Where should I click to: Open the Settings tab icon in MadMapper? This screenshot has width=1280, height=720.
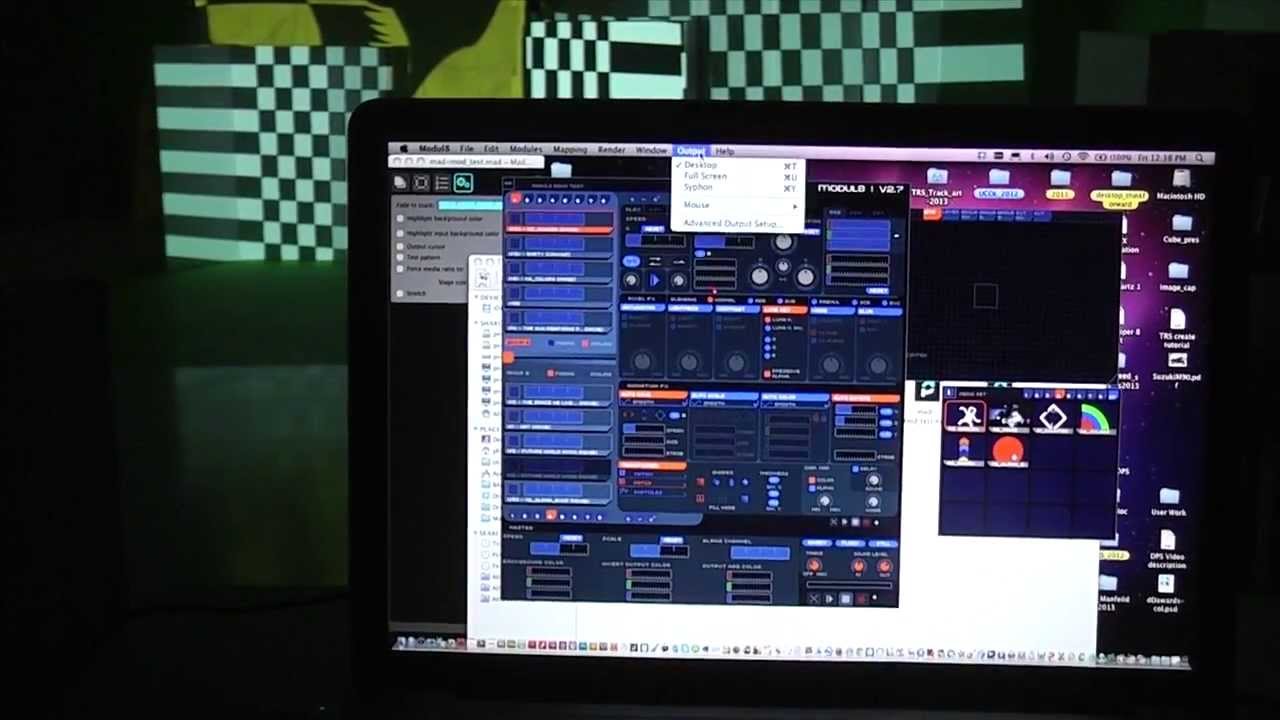click(463, 183)
